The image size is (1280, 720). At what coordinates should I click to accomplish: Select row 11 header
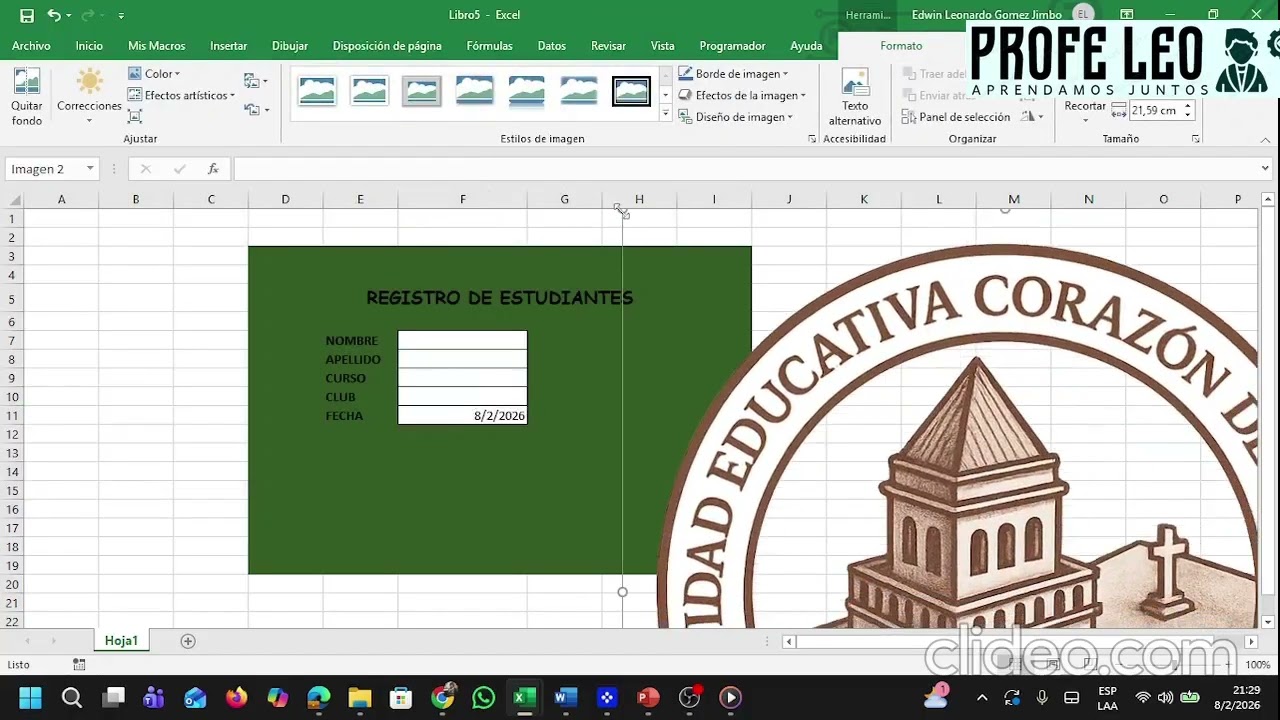[x=13, y=416]
